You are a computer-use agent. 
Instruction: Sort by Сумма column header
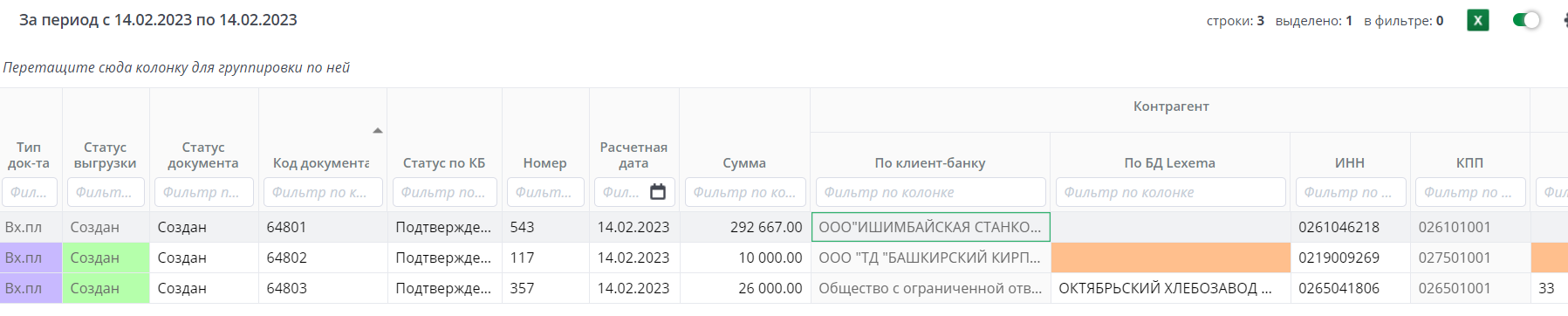744,163
